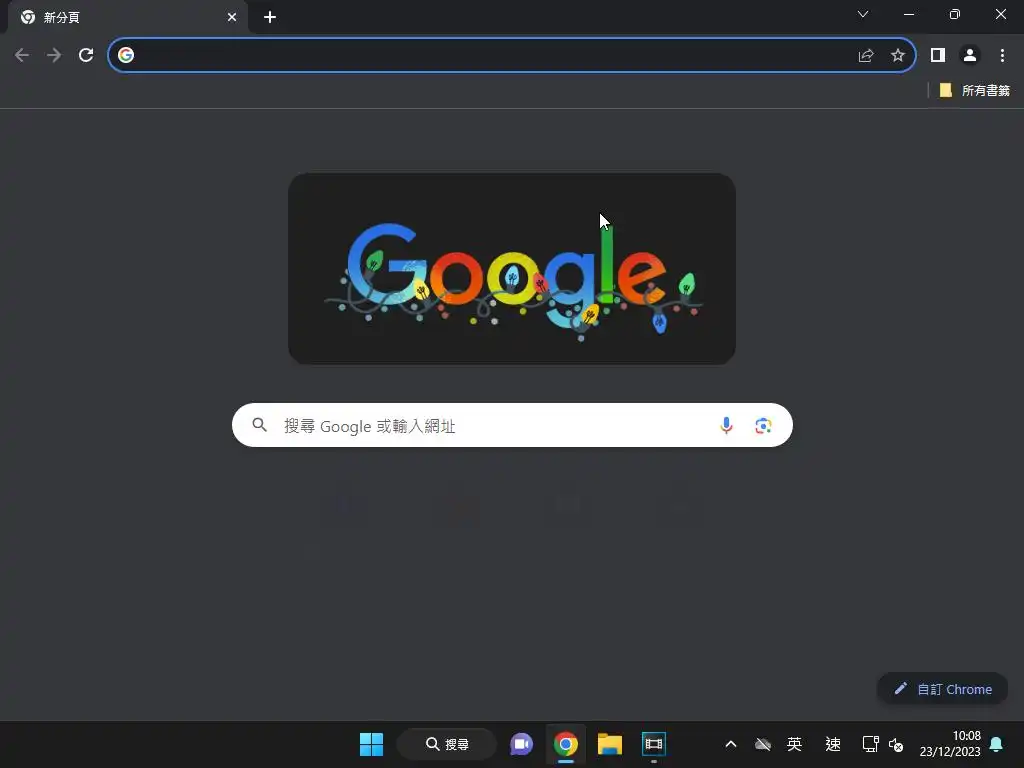1024x768 pixels.
Task: Restore down the Chrome window
Action: 955,14
